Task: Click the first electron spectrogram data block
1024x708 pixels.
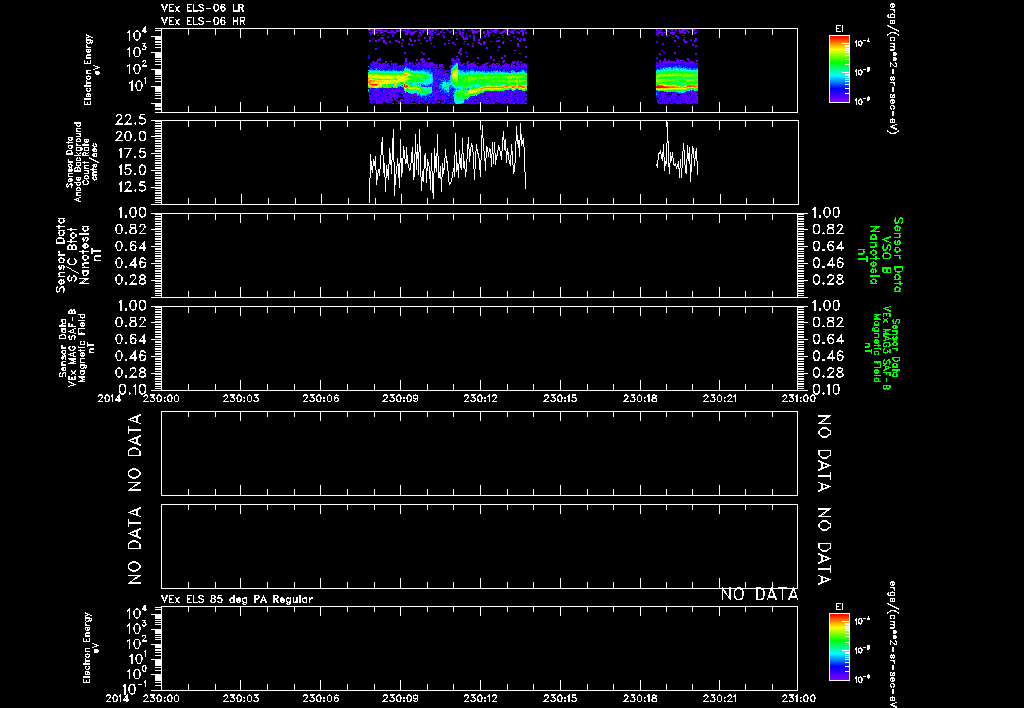Action: pos(447,67)
